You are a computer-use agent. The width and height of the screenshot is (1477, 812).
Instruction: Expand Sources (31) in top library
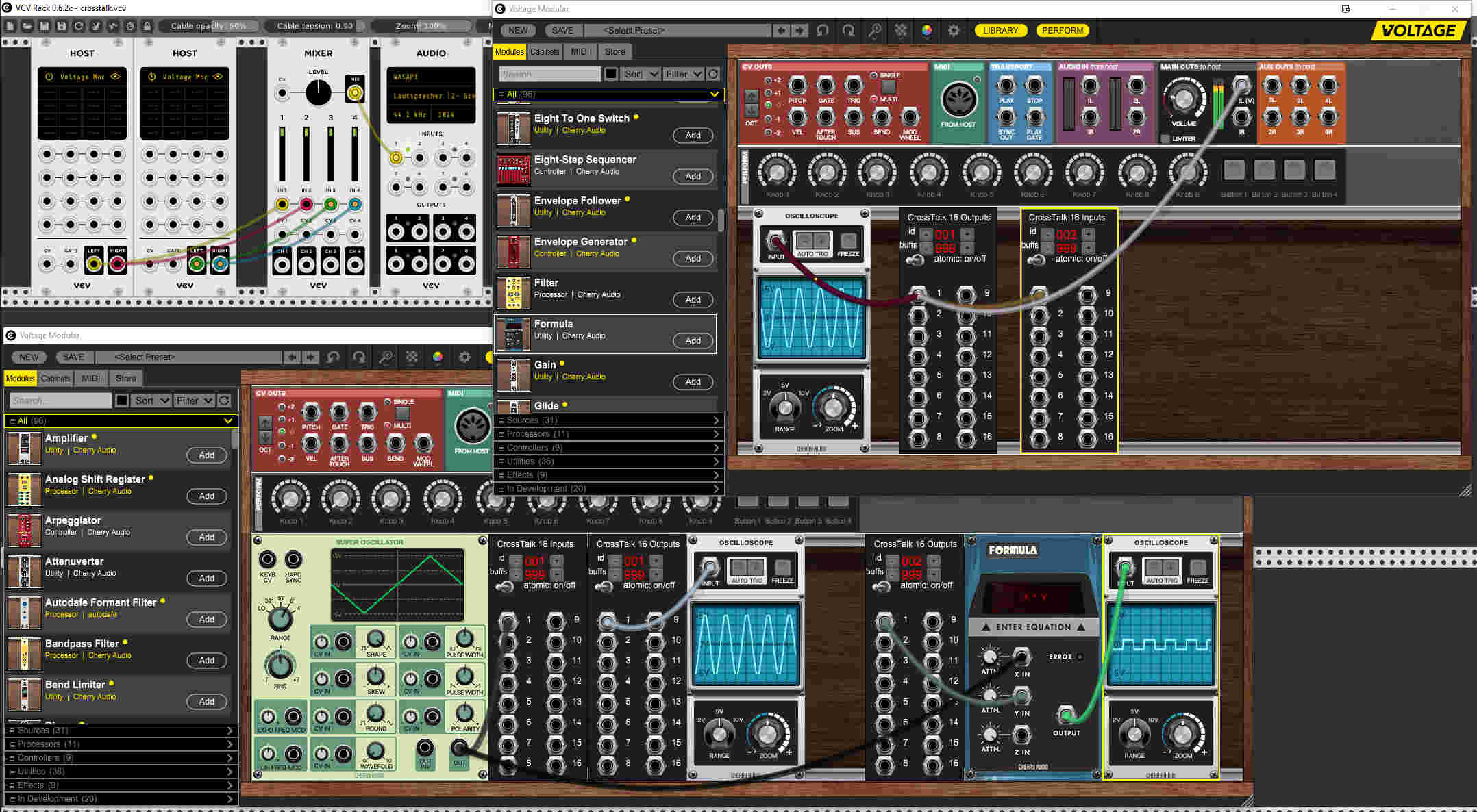(608, 420)
